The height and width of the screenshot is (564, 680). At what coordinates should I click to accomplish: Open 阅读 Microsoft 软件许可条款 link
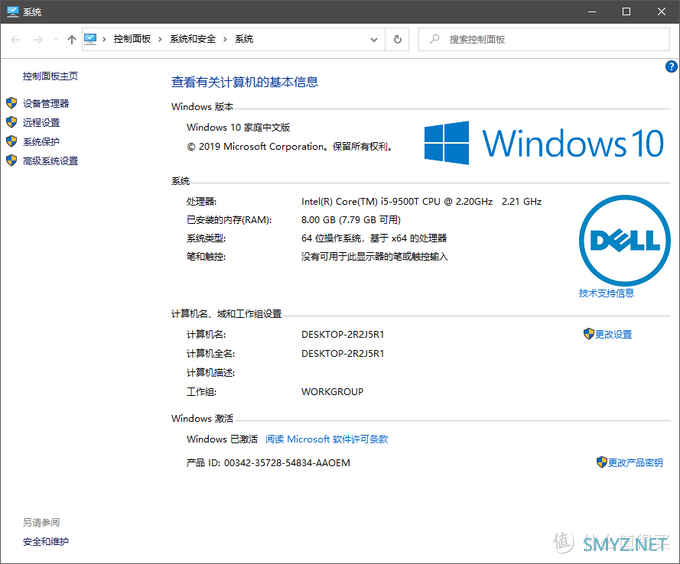click(x=327, y=439)
